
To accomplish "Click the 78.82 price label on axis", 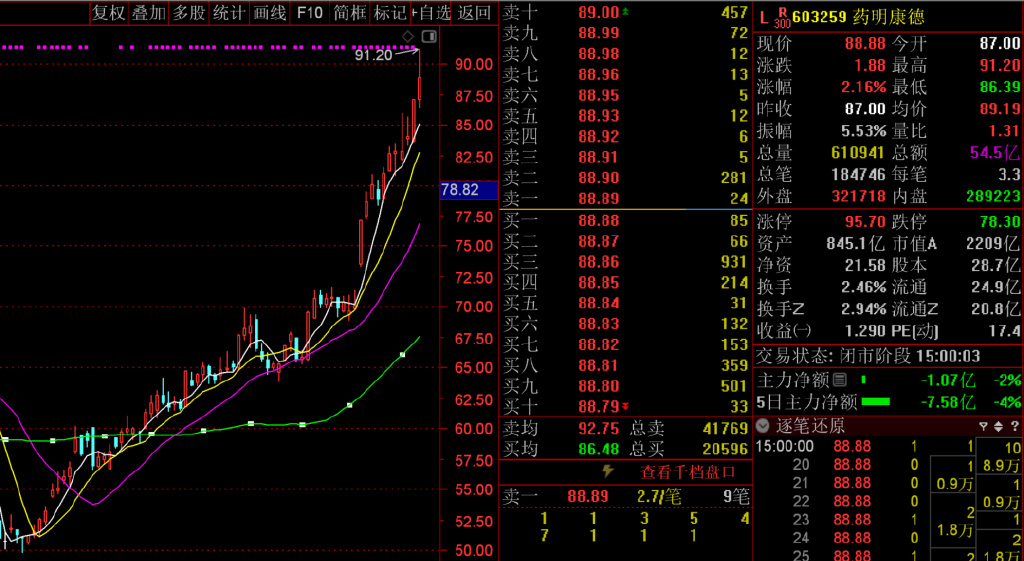I will coord(460,190).
